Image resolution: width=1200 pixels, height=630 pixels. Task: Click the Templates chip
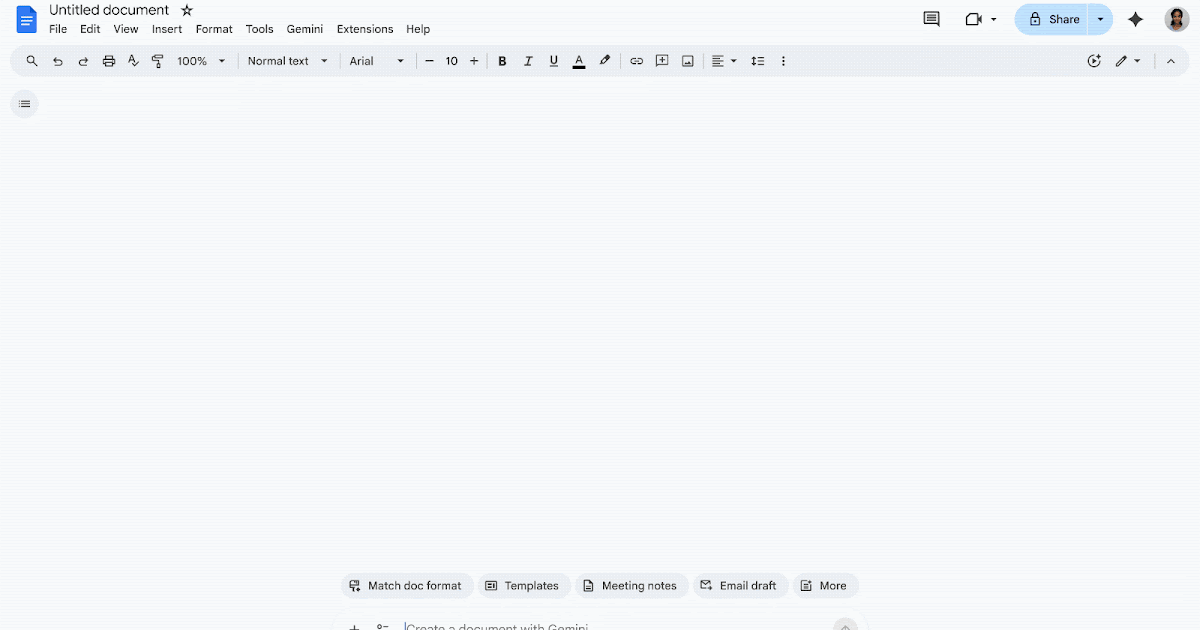[x=524, y=586]
